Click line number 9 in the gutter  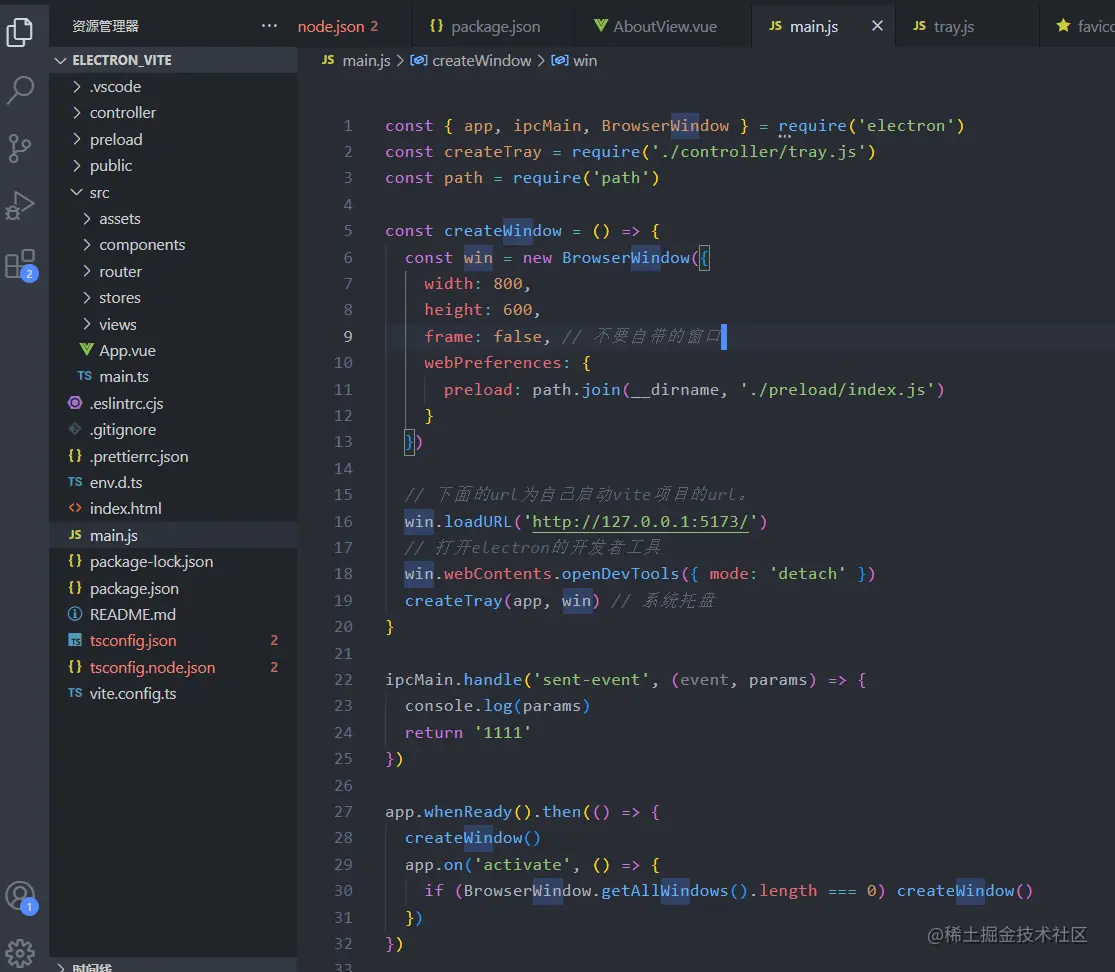point(348,336)
